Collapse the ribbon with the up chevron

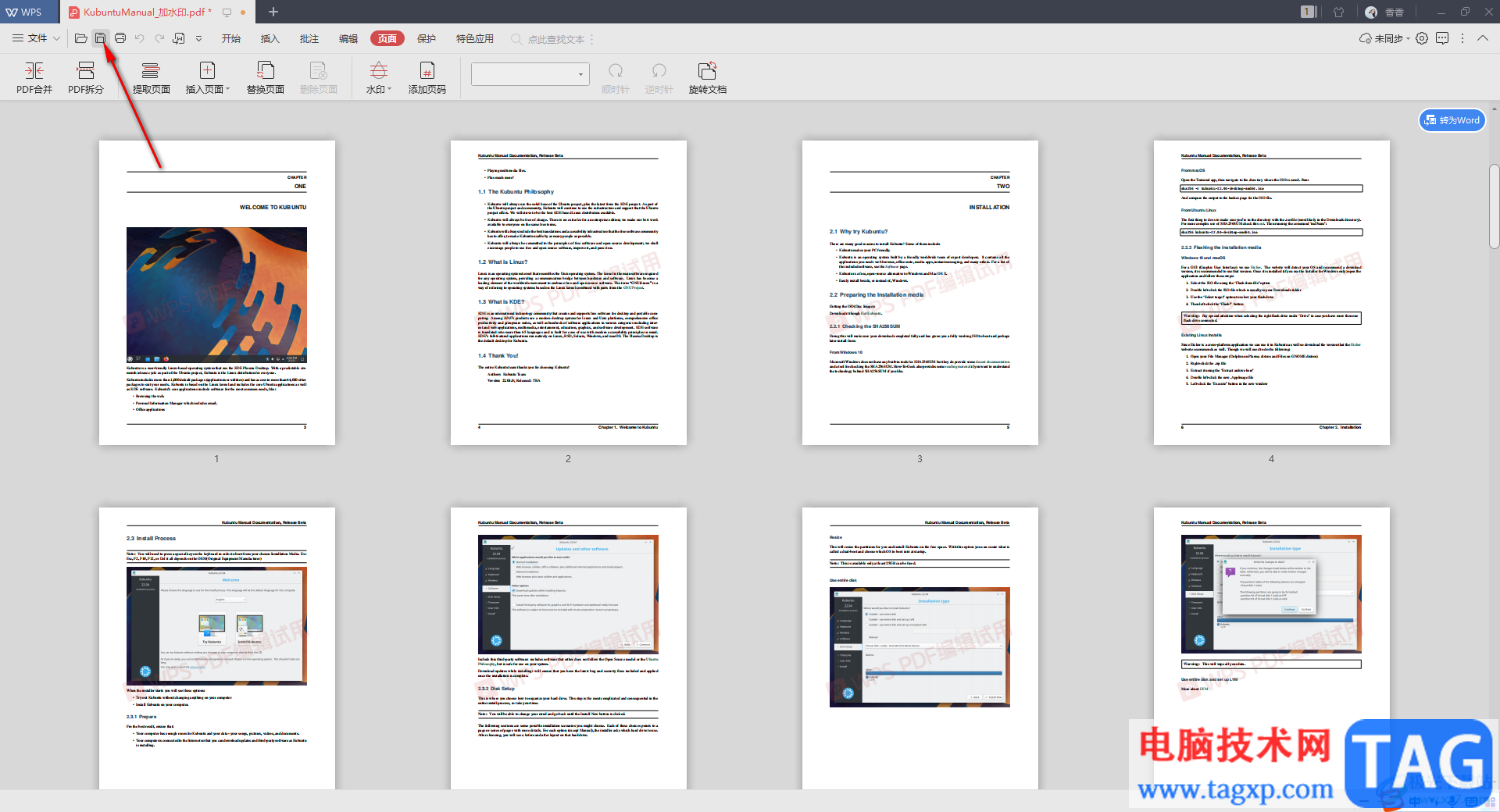pyautogui.click(x=1483, y=38)
